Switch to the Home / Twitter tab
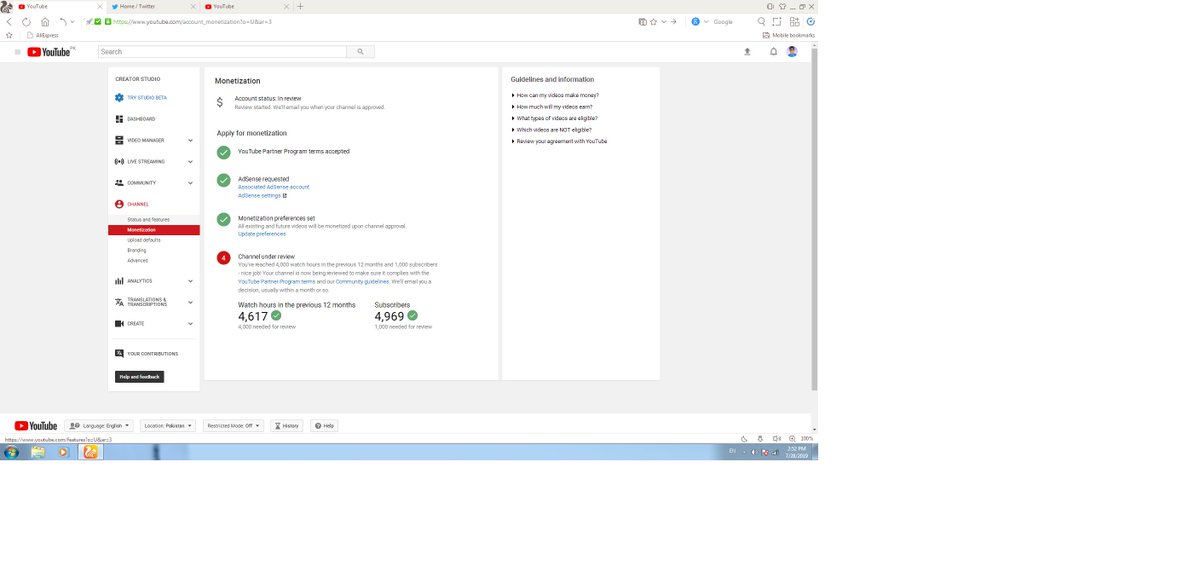This screenshot has width=1200, height=566. tap(153, 6)
